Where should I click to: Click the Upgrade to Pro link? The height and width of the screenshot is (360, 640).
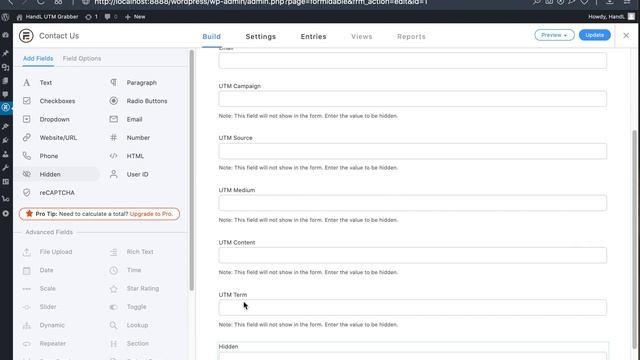coord(151,214)
